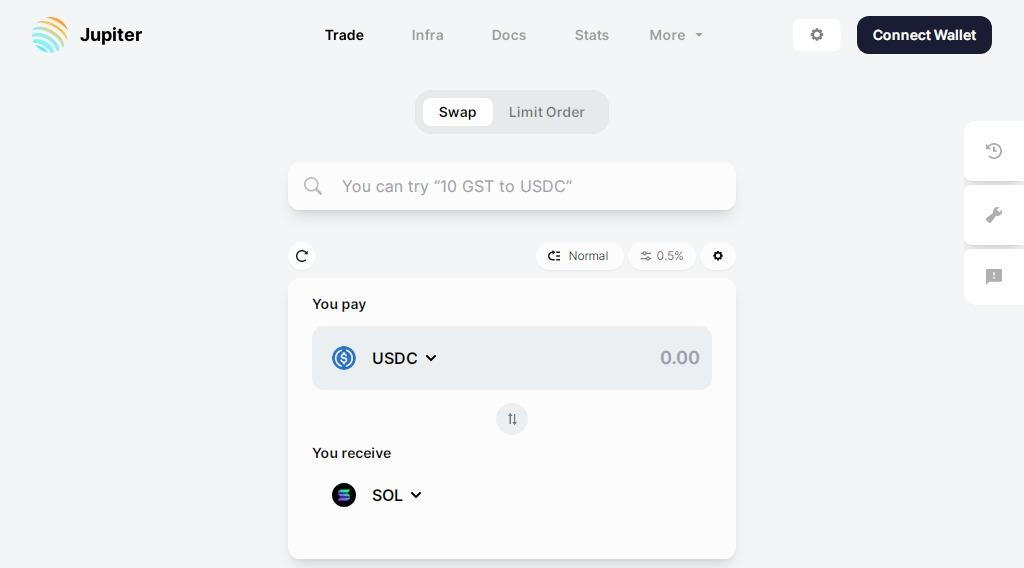Open transaction history clock icon
Screen dimensions: 1024x568
pos(994,151)
